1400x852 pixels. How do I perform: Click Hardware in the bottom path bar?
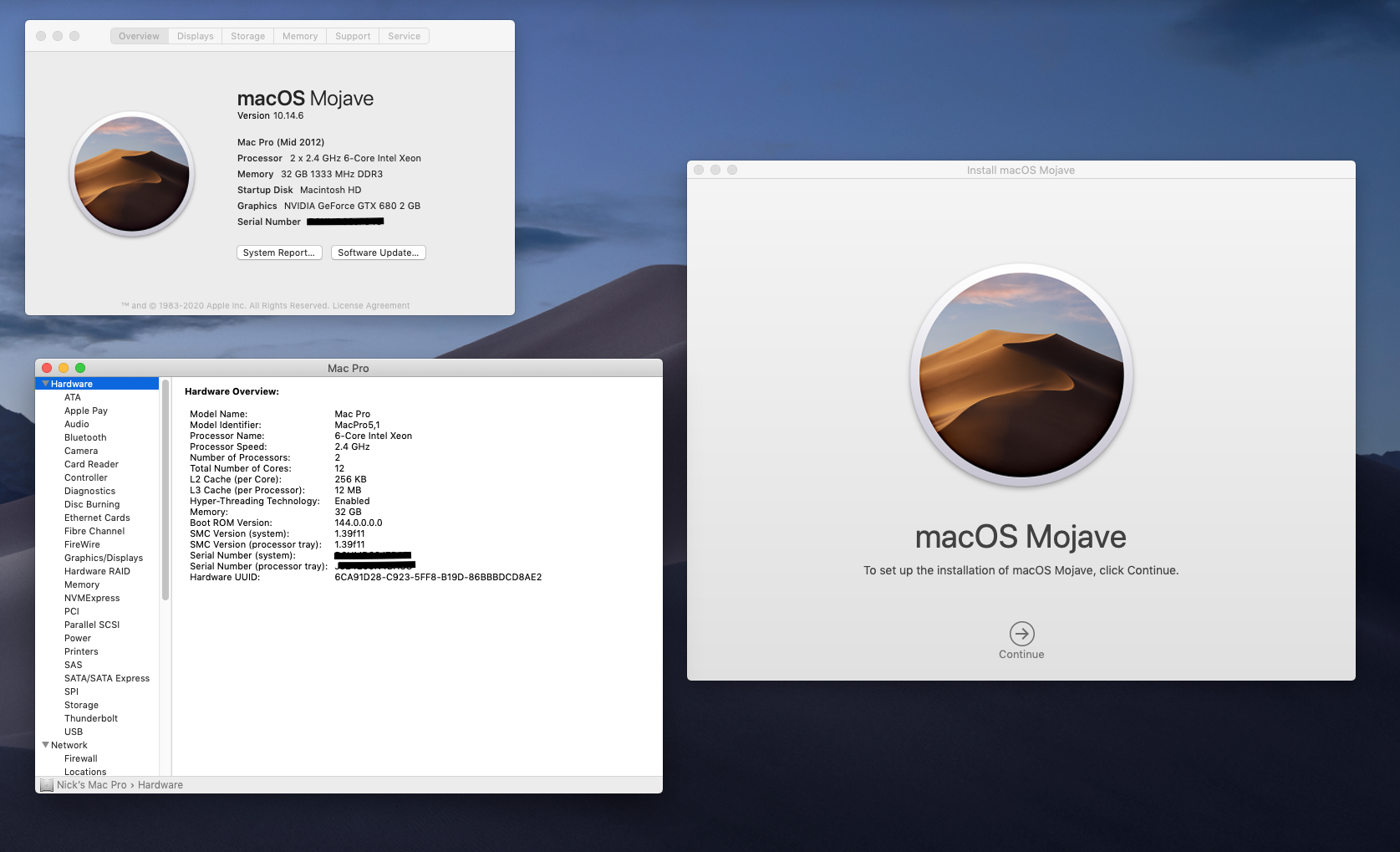(x=160, y=785)
